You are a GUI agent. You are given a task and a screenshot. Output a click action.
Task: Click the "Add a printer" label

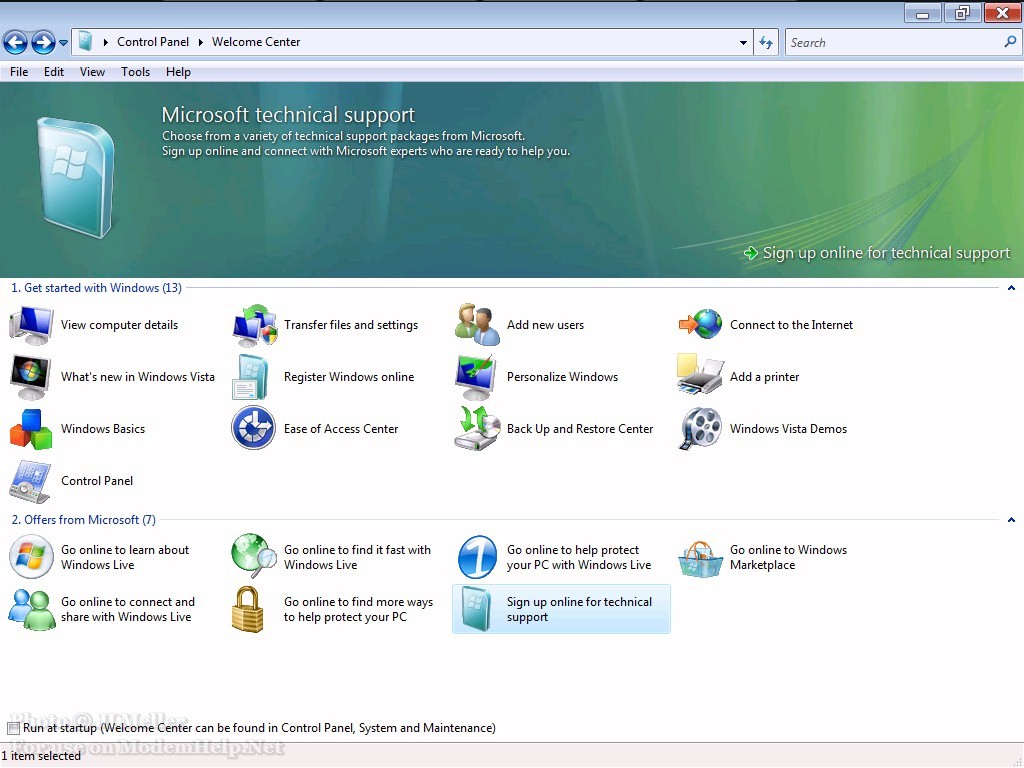[765, 377]
